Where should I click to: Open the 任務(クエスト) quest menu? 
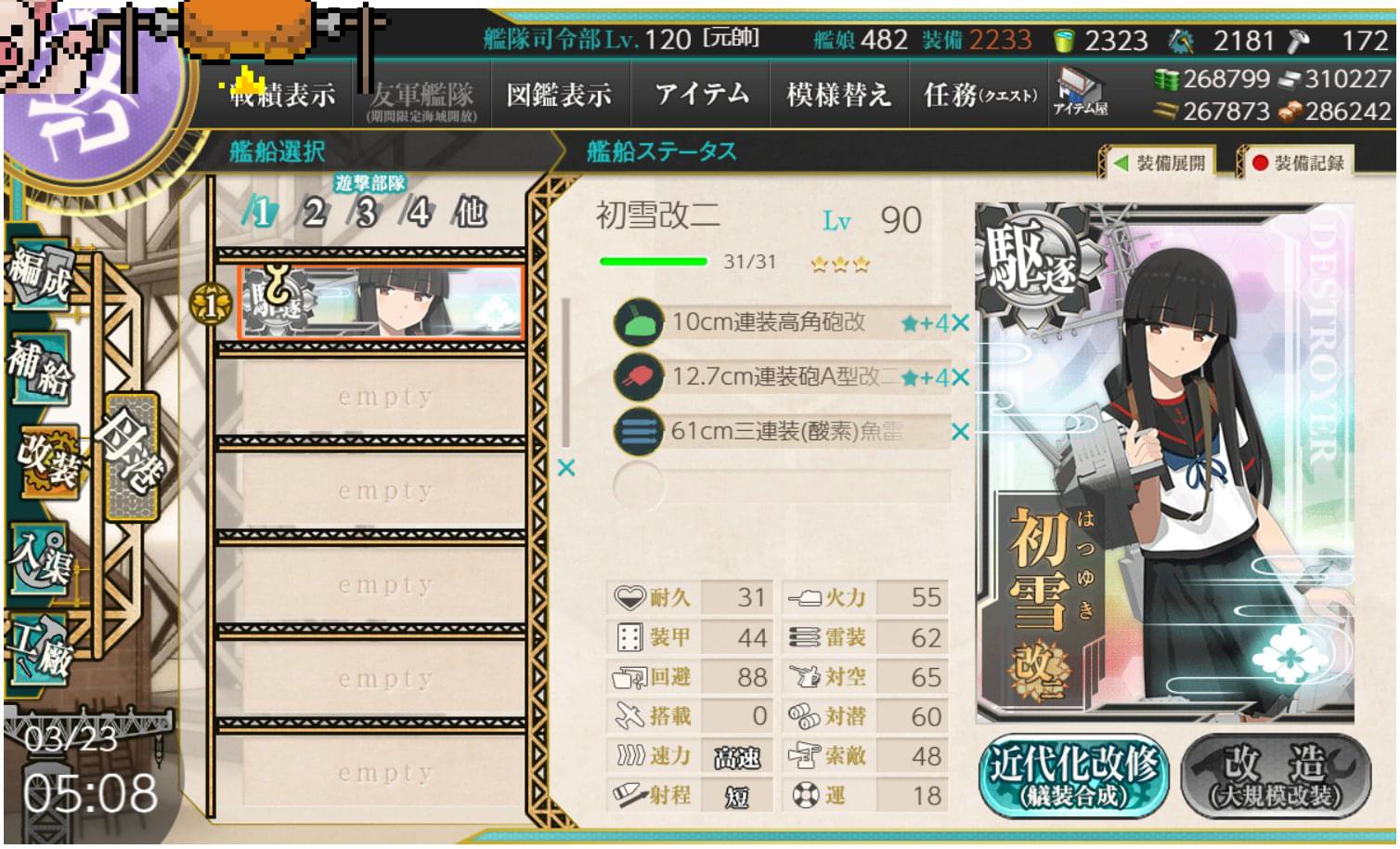[979, 95]
